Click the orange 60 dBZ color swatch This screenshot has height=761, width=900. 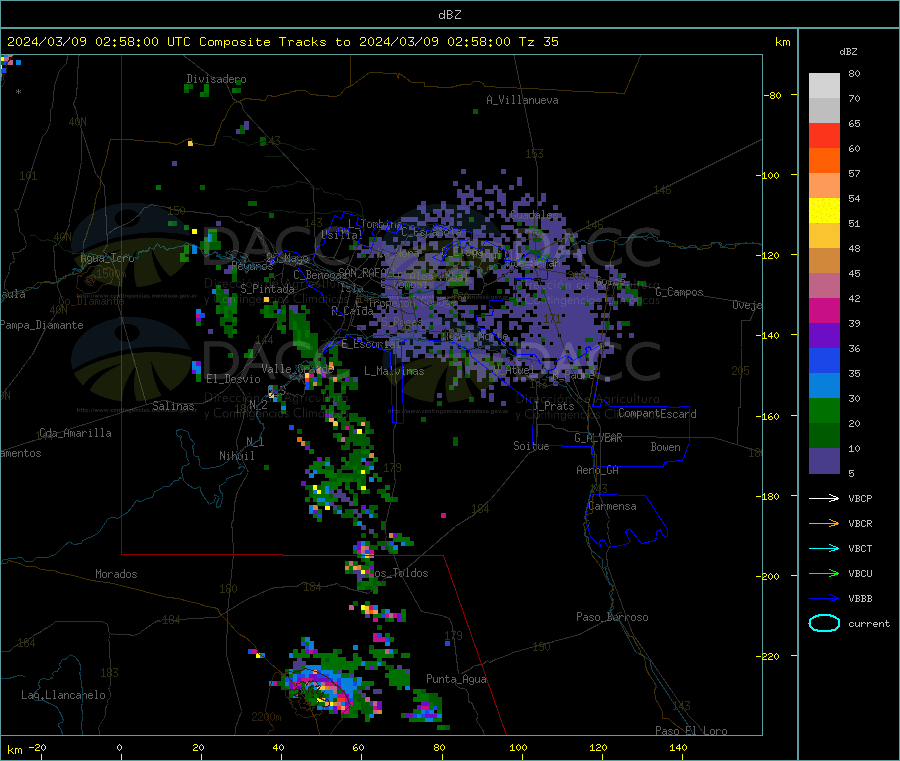(x=824, y=161)
